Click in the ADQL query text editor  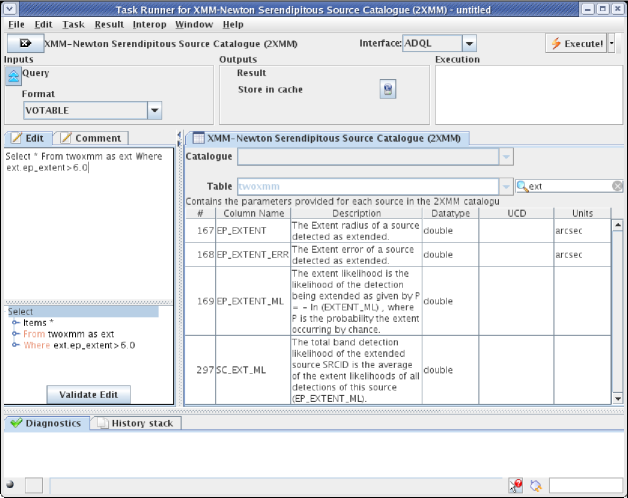[x=89, y=224]
